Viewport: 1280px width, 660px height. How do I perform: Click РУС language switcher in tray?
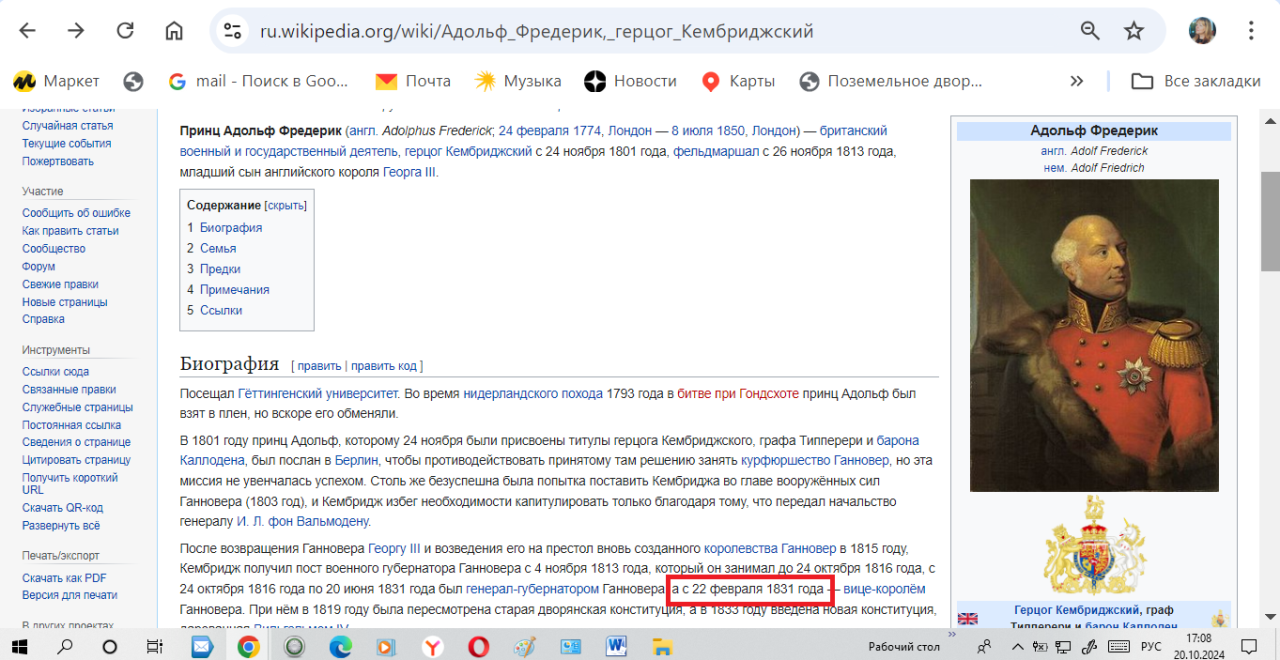[1151, 647]
